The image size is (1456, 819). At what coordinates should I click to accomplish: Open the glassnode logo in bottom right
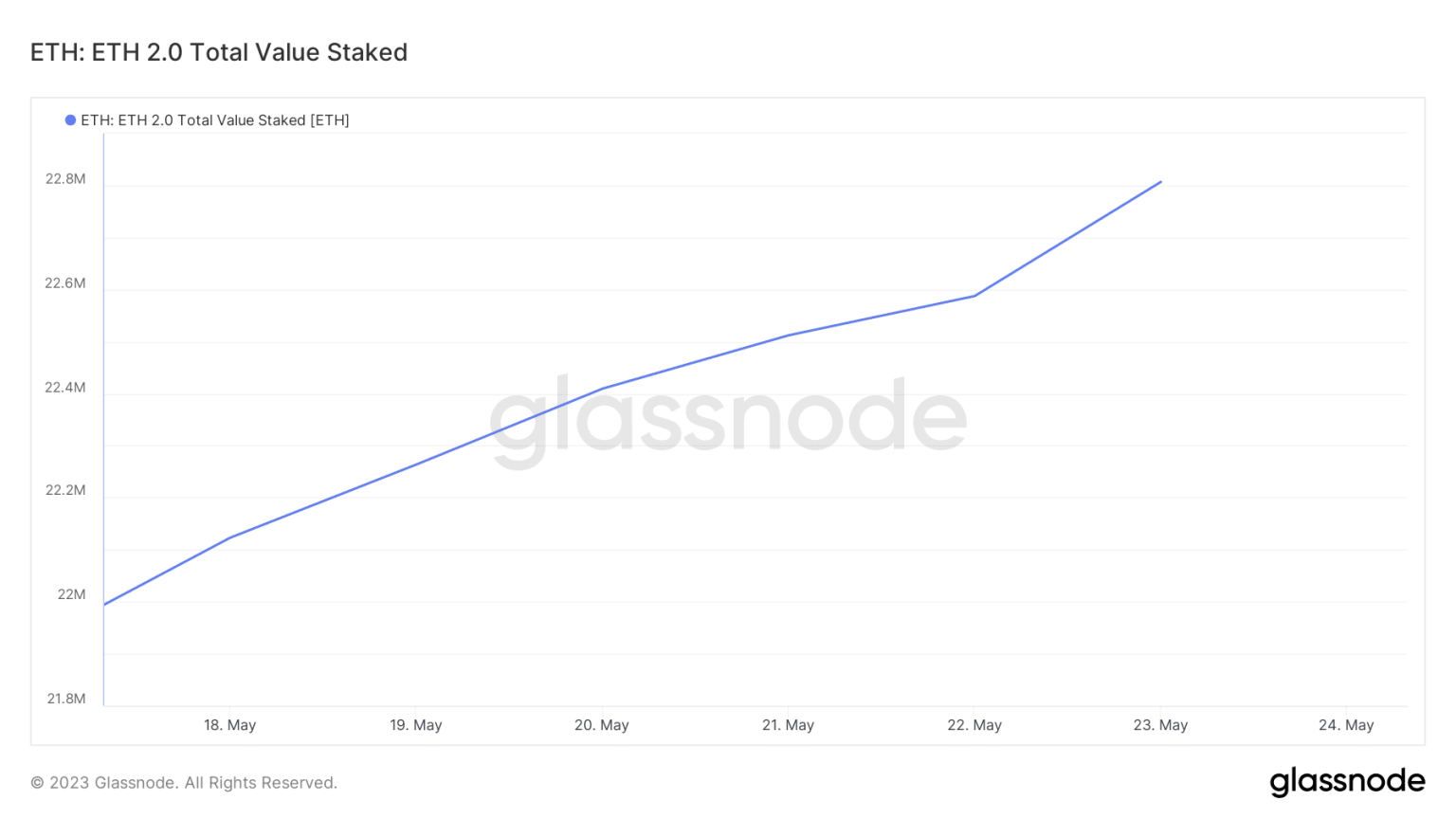[1347, 781]
